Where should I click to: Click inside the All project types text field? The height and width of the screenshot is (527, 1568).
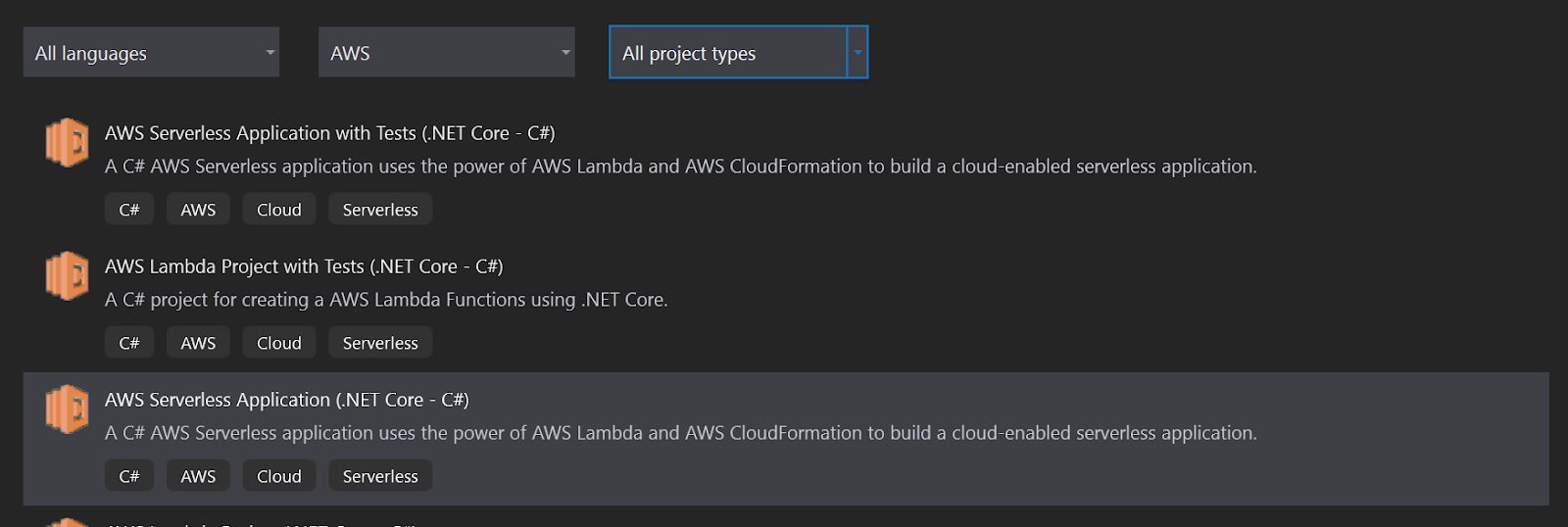point(727,53)
